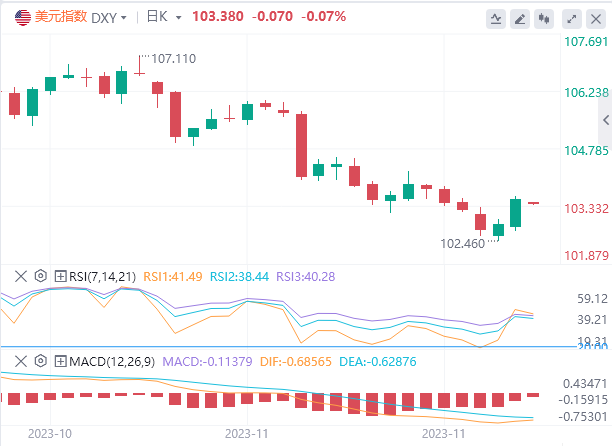Click the 59.12 RSI axis label
Image resolution: width=612 pixels, height=446 pixels.
592,299
